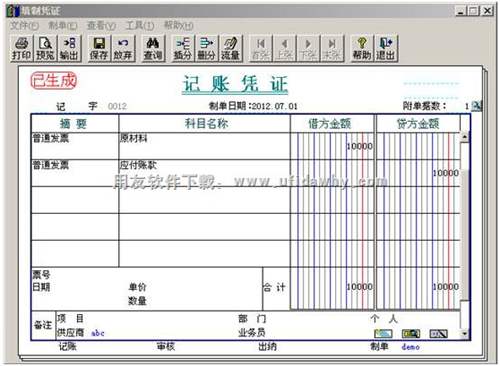Open the 文件 menu

pyautogui.click(x=24, y=25)
